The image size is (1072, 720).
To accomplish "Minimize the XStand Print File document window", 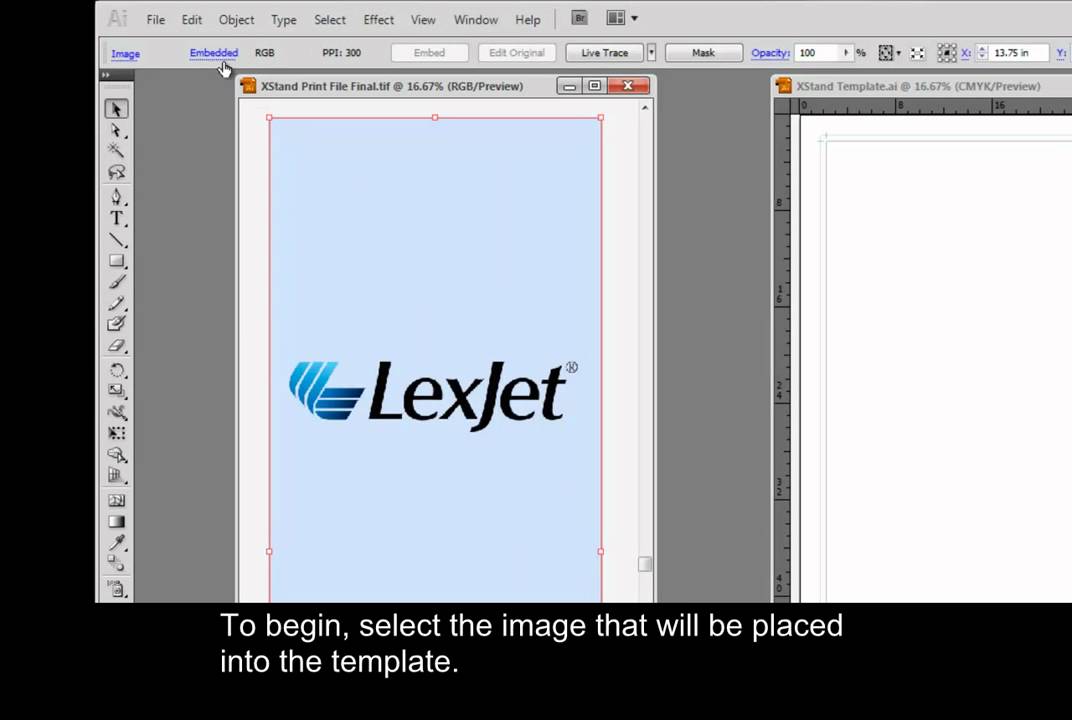I will [x=570, y=85].
